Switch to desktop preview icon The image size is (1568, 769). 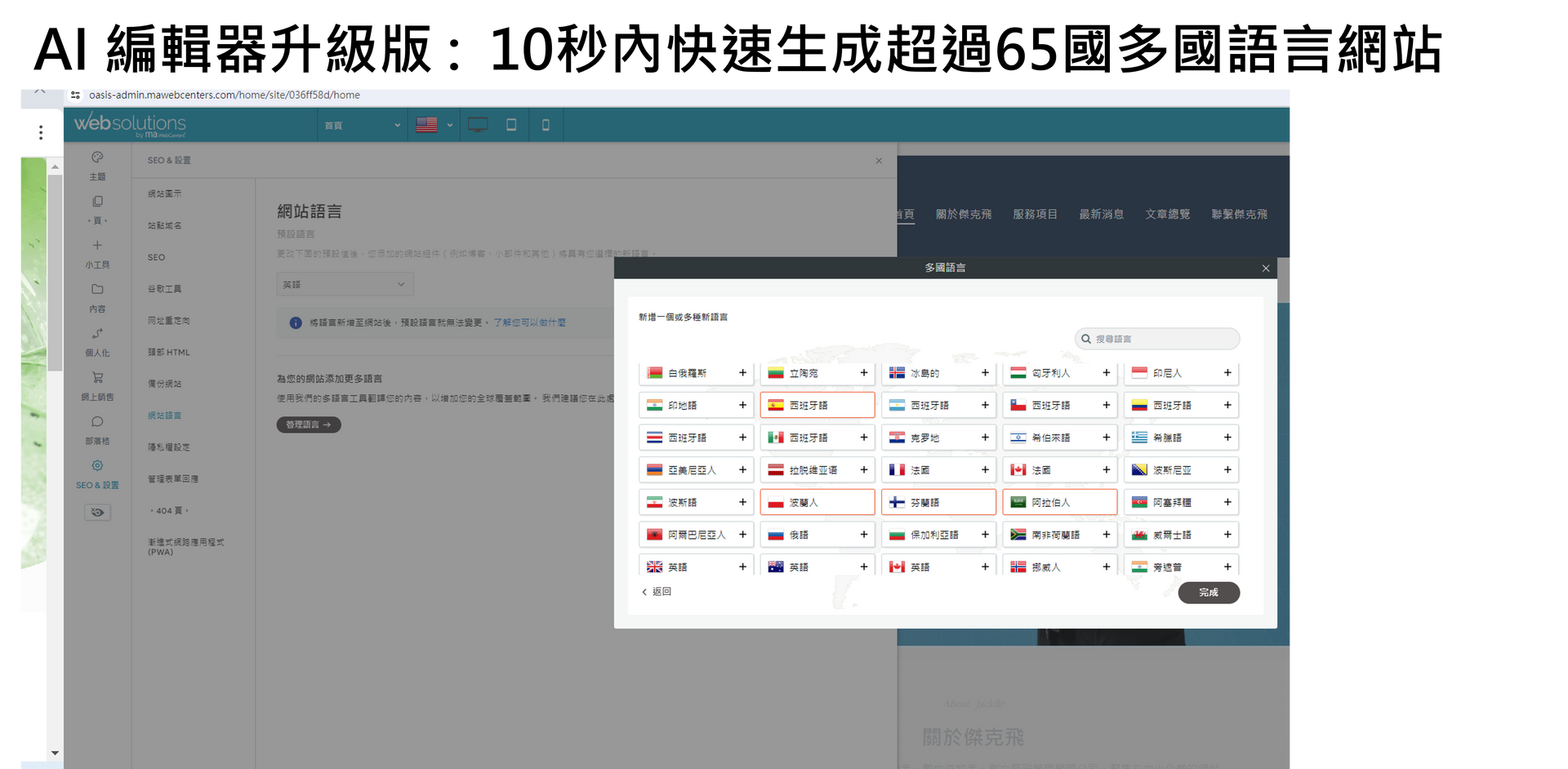[x=478, y=125]
